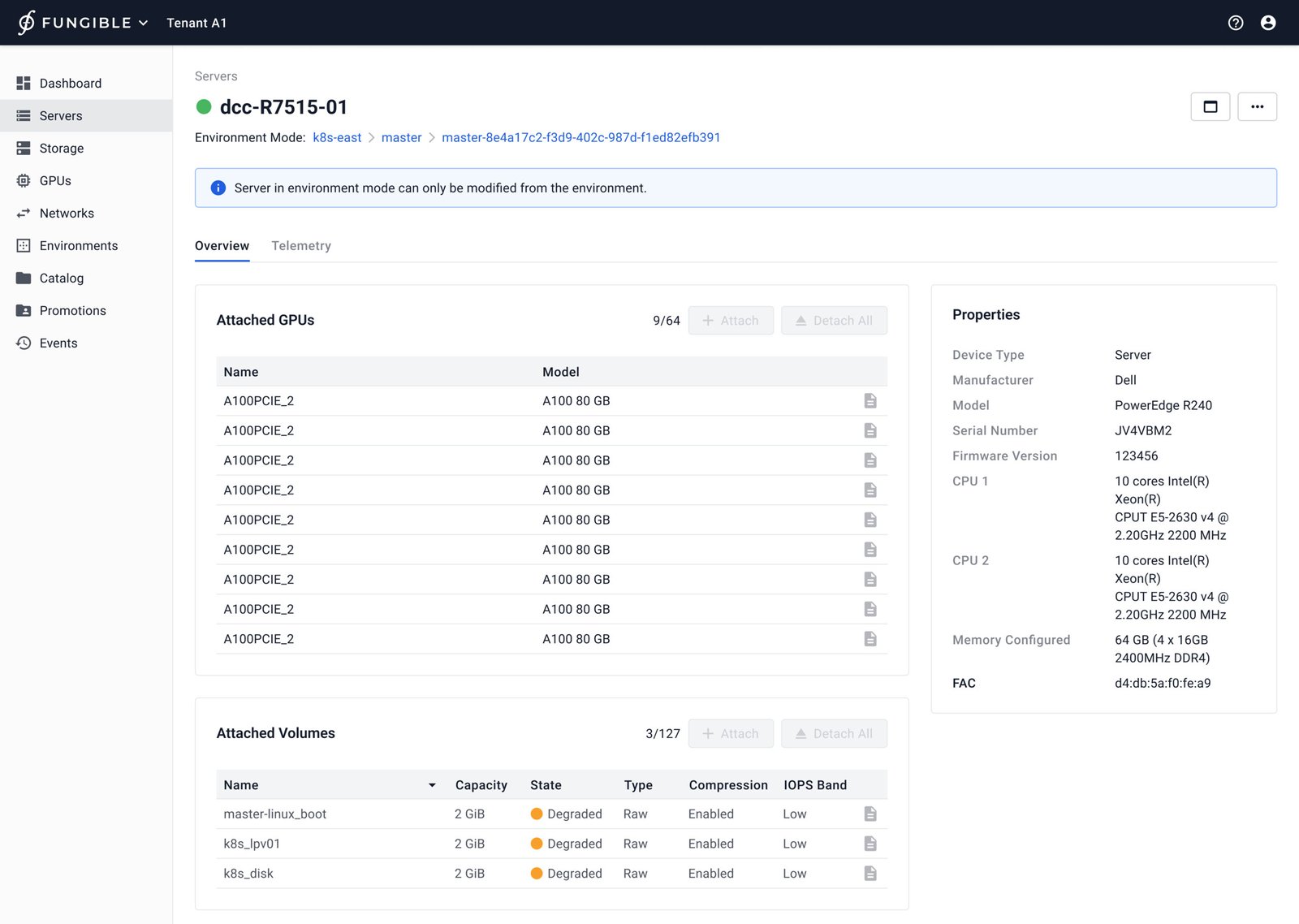This screenshot has height=924, width=1299.
Task: Click the GPUs chip icon in sidebar
Action: [x=24, y=181]
